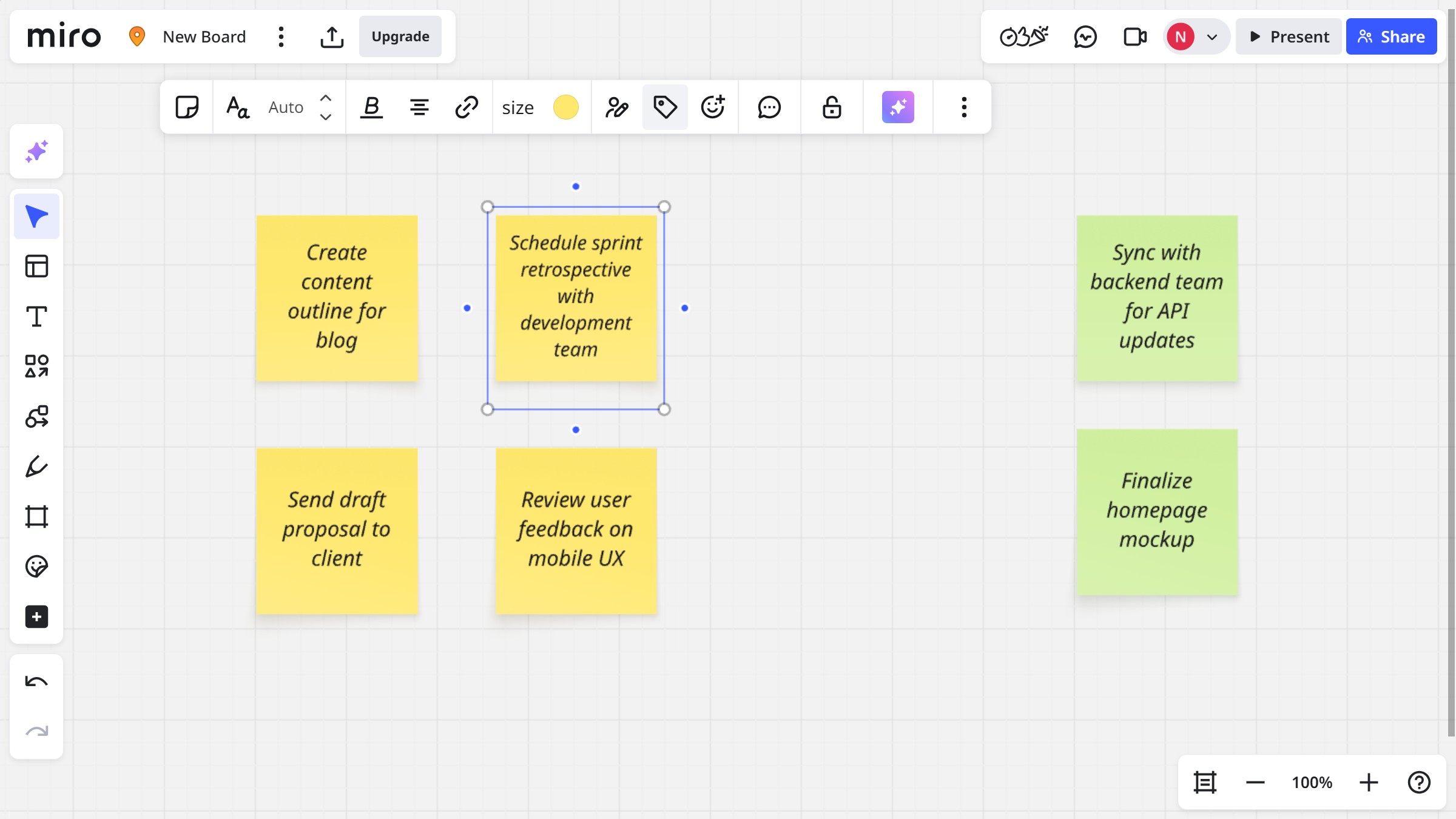
Task: Select the Text tool in left sidebar
Action: tap(36, 316)
